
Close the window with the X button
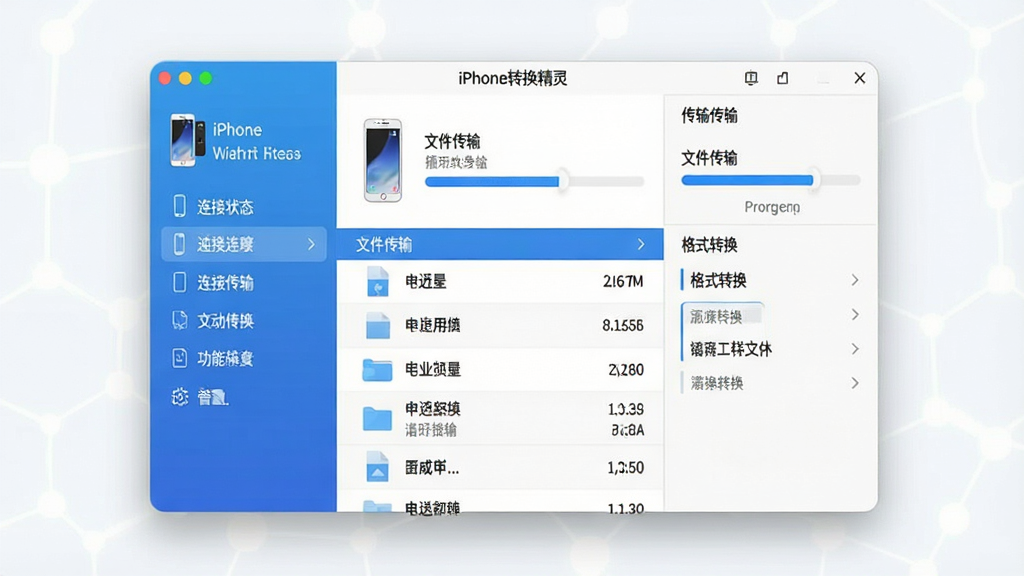pyautogui.click(x=859, y=78)
